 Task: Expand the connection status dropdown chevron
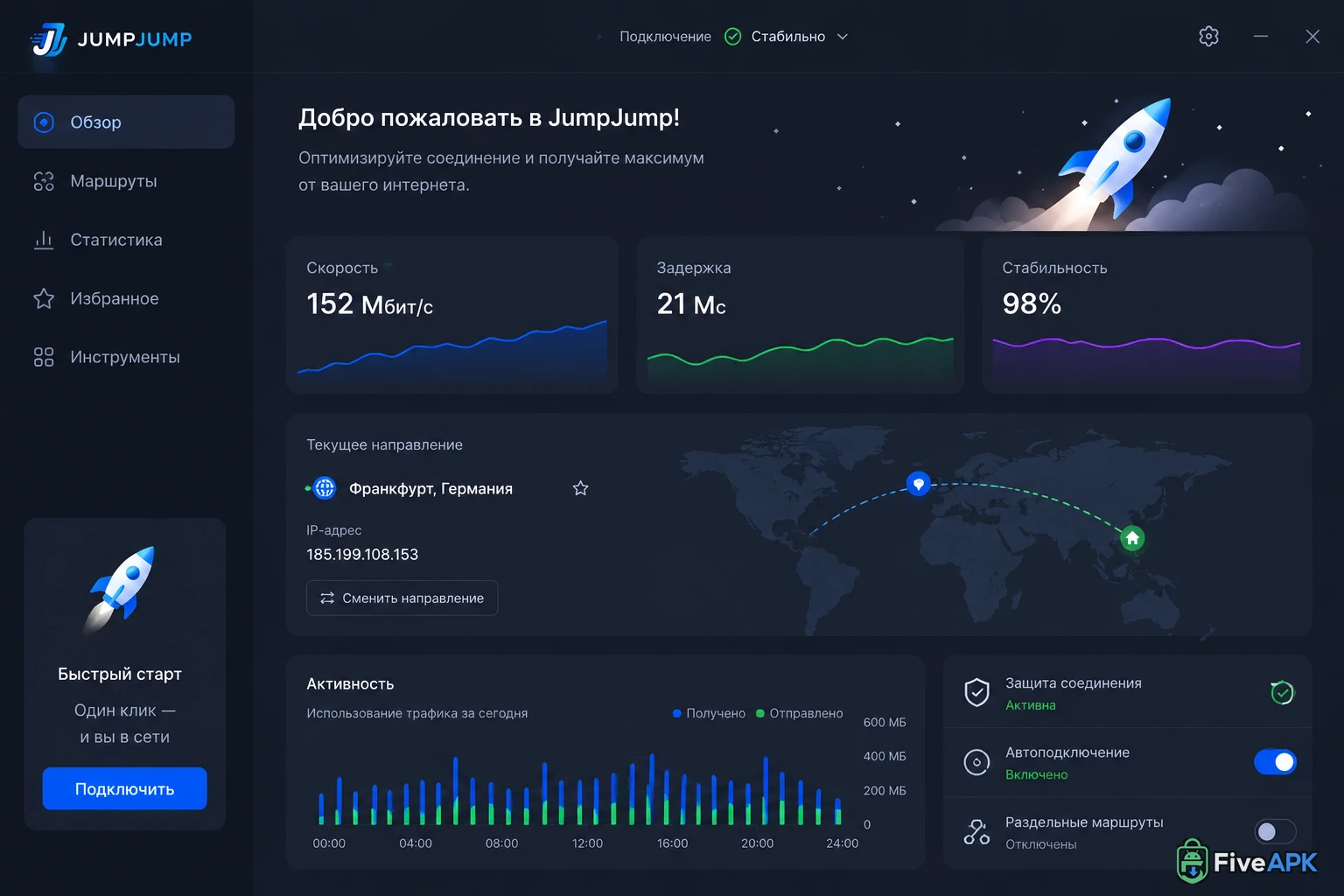click(843, 37)
